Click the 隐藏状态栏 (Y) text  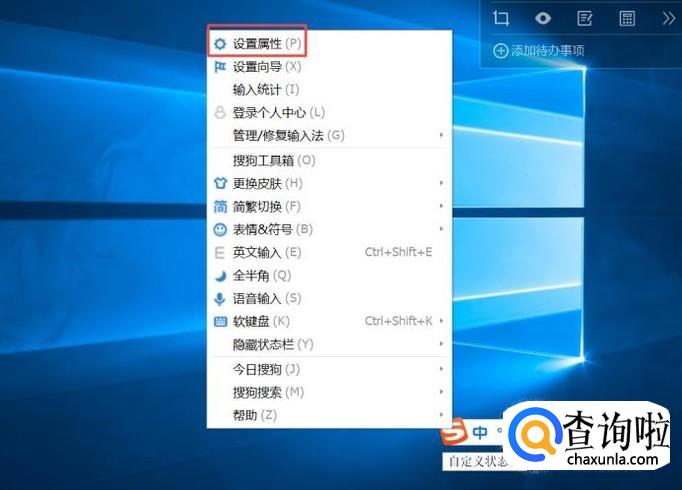click(273, 345)
